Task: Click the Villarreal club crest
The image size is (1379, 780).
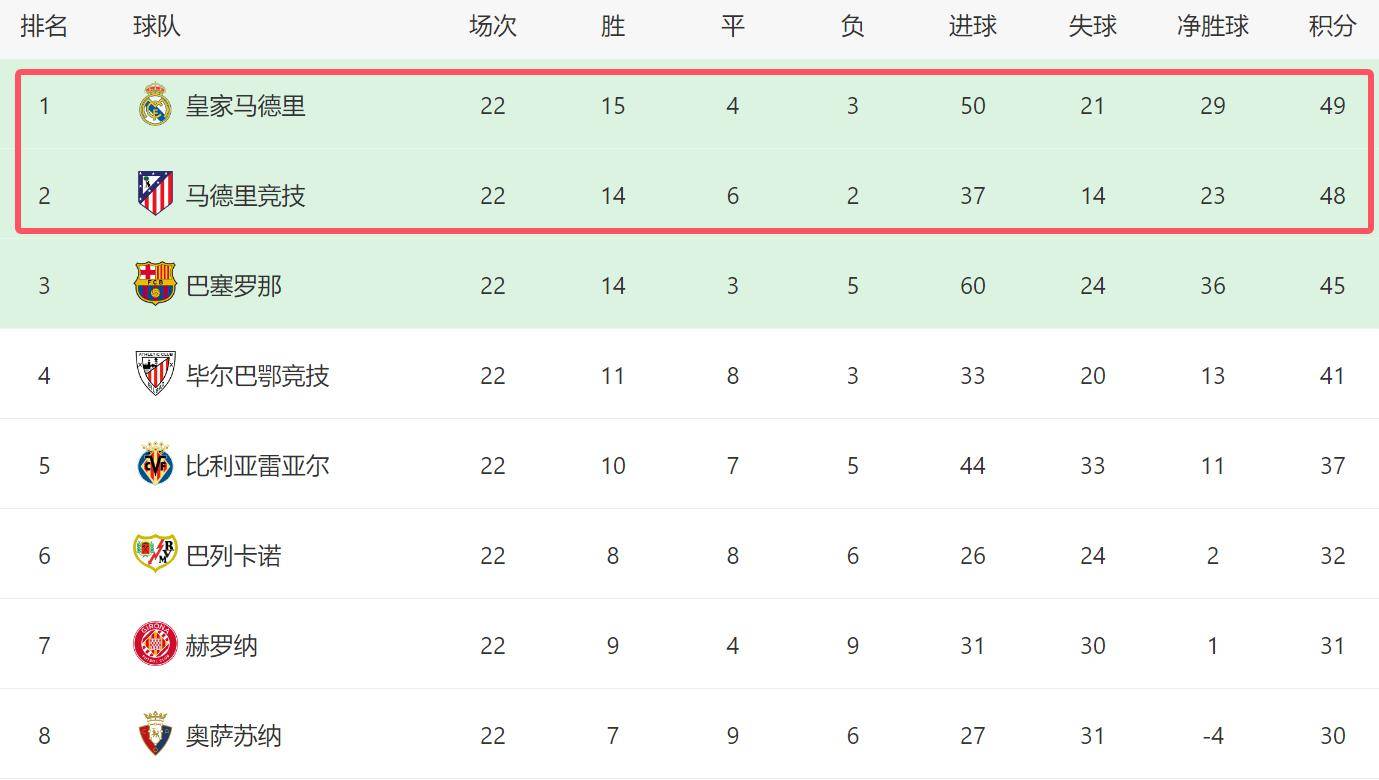Action: tap(155, 464)
